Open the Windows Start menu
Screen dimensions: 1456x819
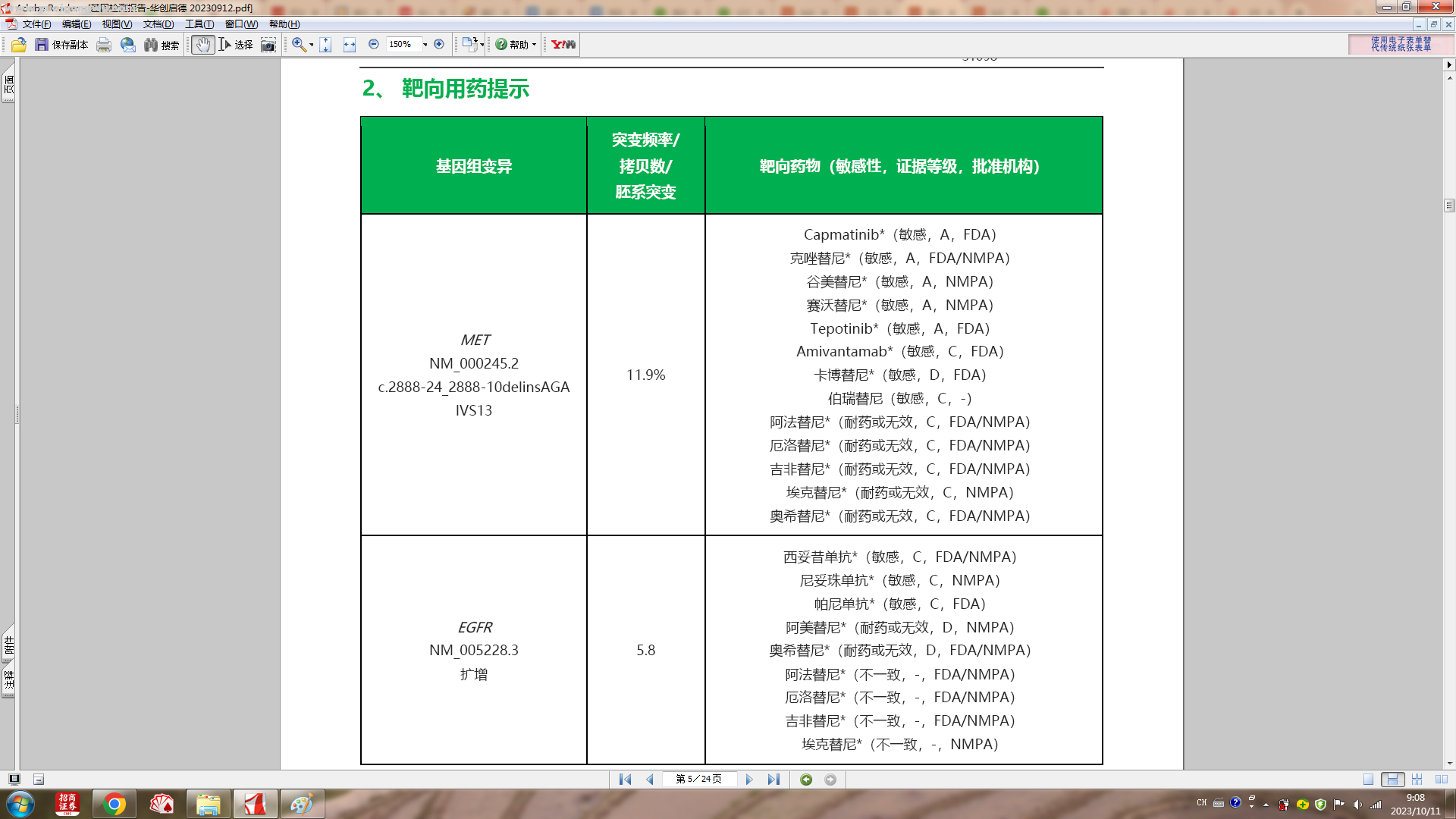20,804
